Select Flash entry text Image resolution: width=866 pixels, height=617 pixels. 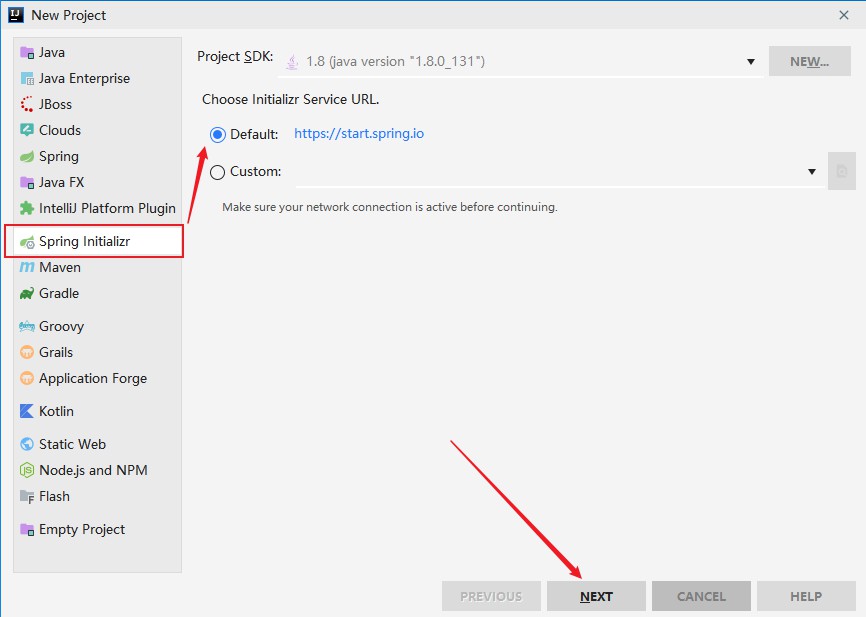[x=54, y=497]
